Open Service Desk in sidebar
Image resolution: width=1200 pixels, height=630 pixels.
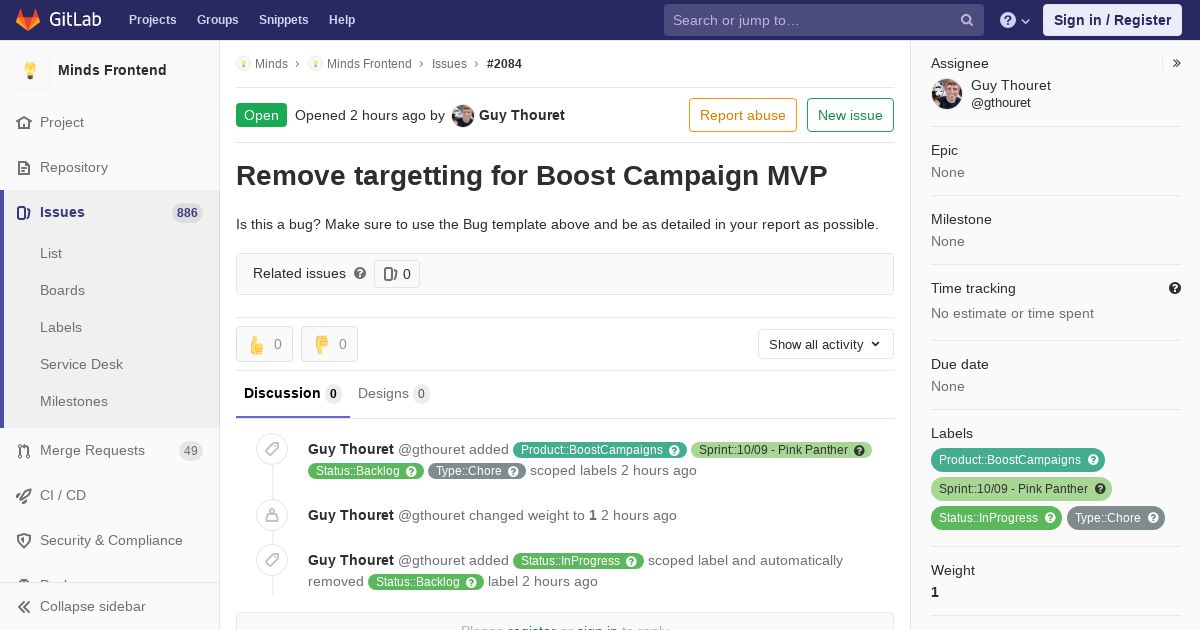coord(81,364)
